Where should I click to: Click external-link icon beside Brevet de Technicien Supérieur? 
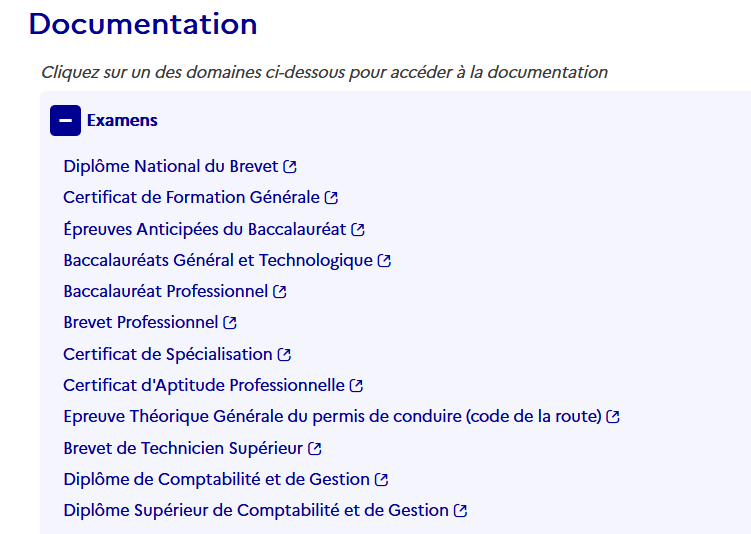314,449
